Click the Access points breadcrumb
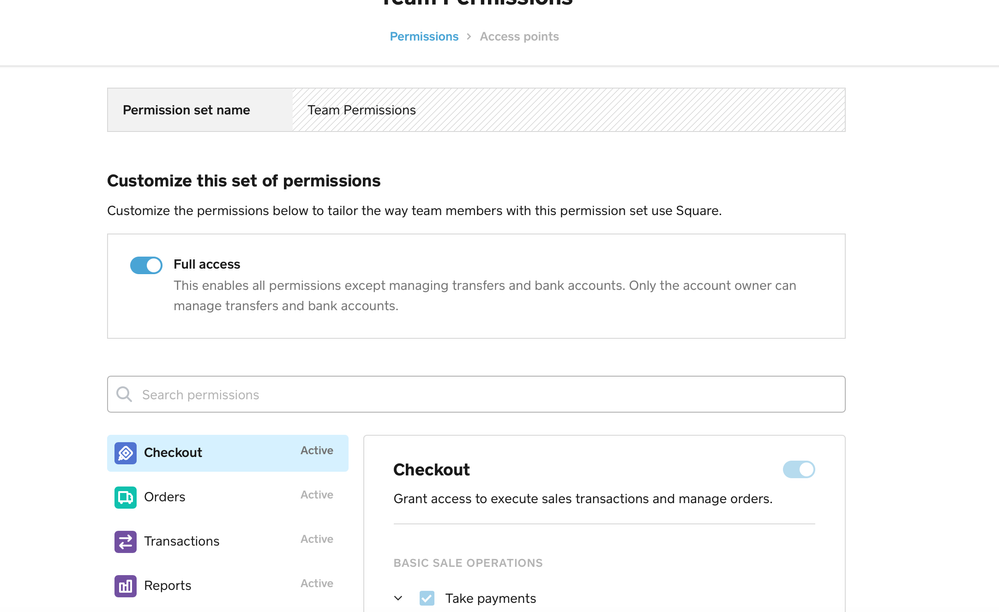Viewport: 999px width, 612px height. 519,37
